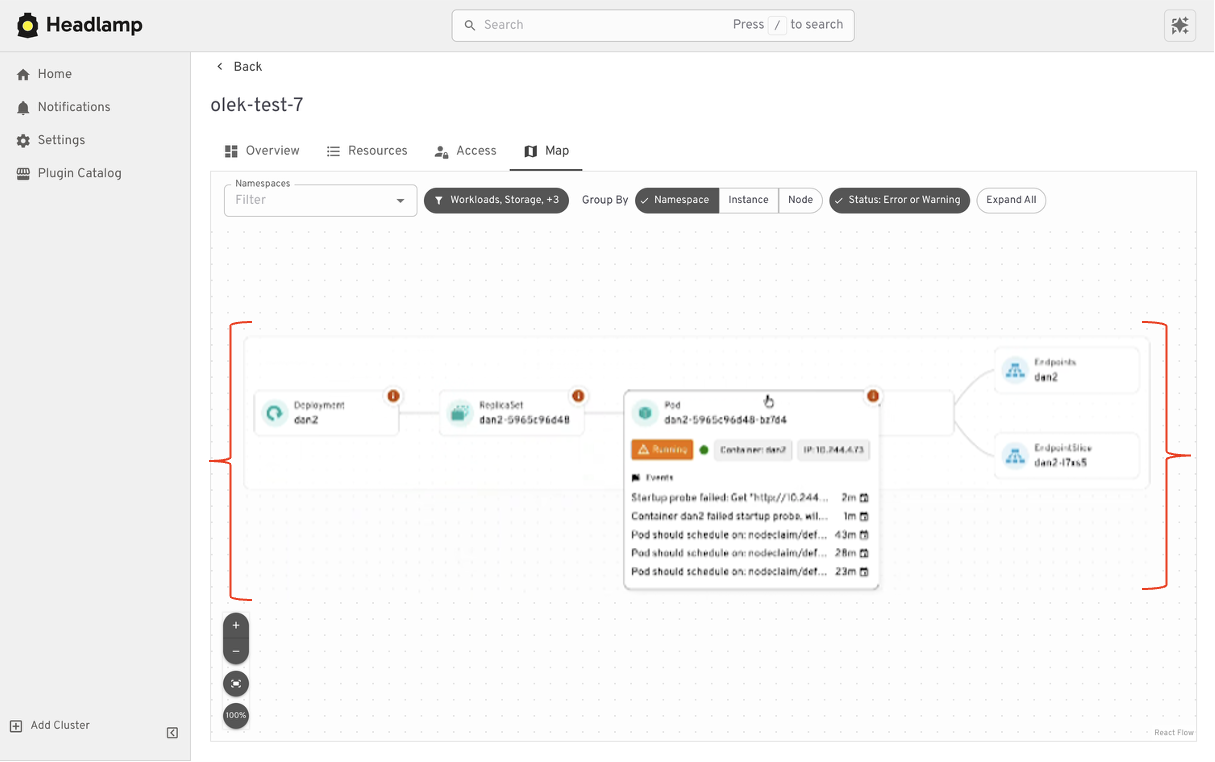The width and height of the screenshot is (1215, 762).
Task: Click the ReplicaSet dan2-5965c96d48 node icon
Action: click(461, 412)
